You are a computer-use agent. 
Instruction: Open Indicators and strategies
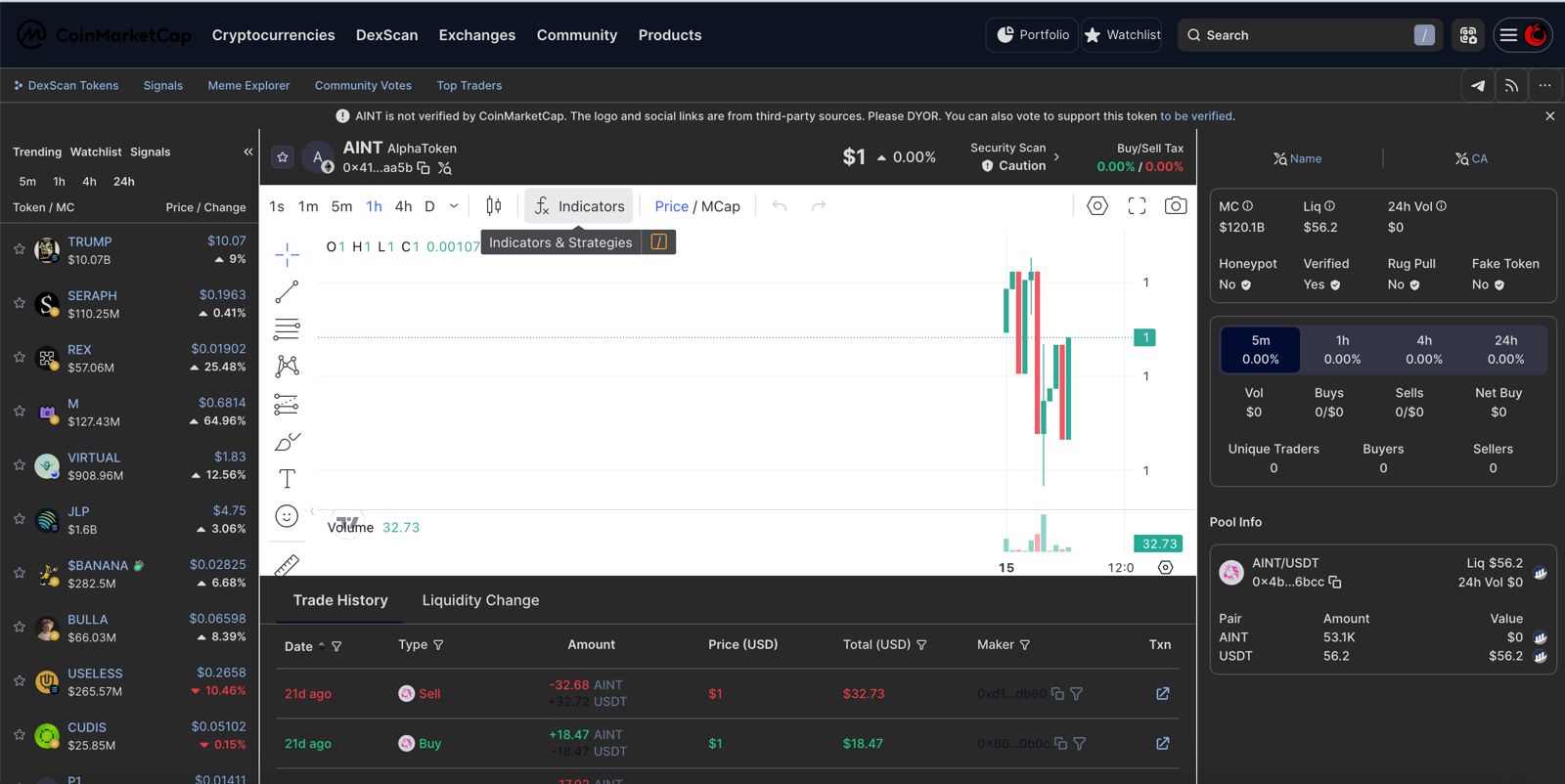pos(579,206)
